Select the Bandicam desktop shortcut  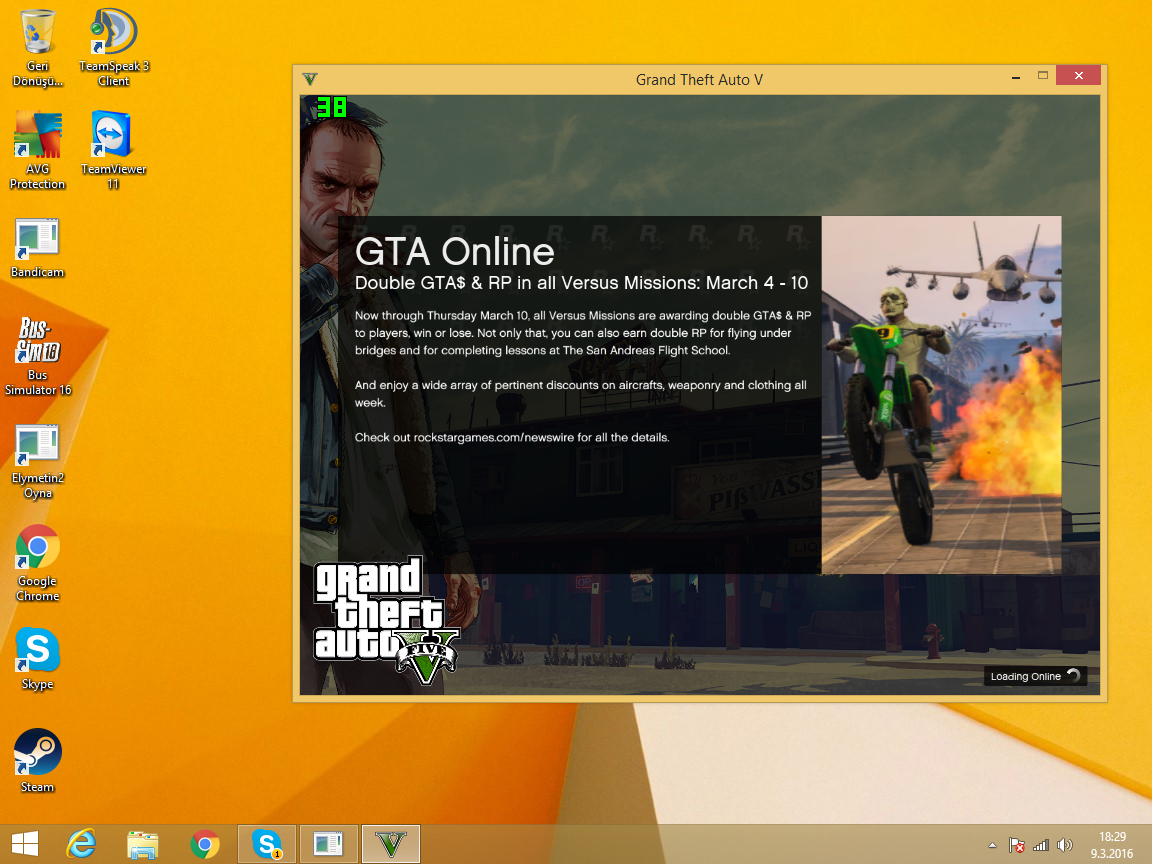click(x=37, y=241)
